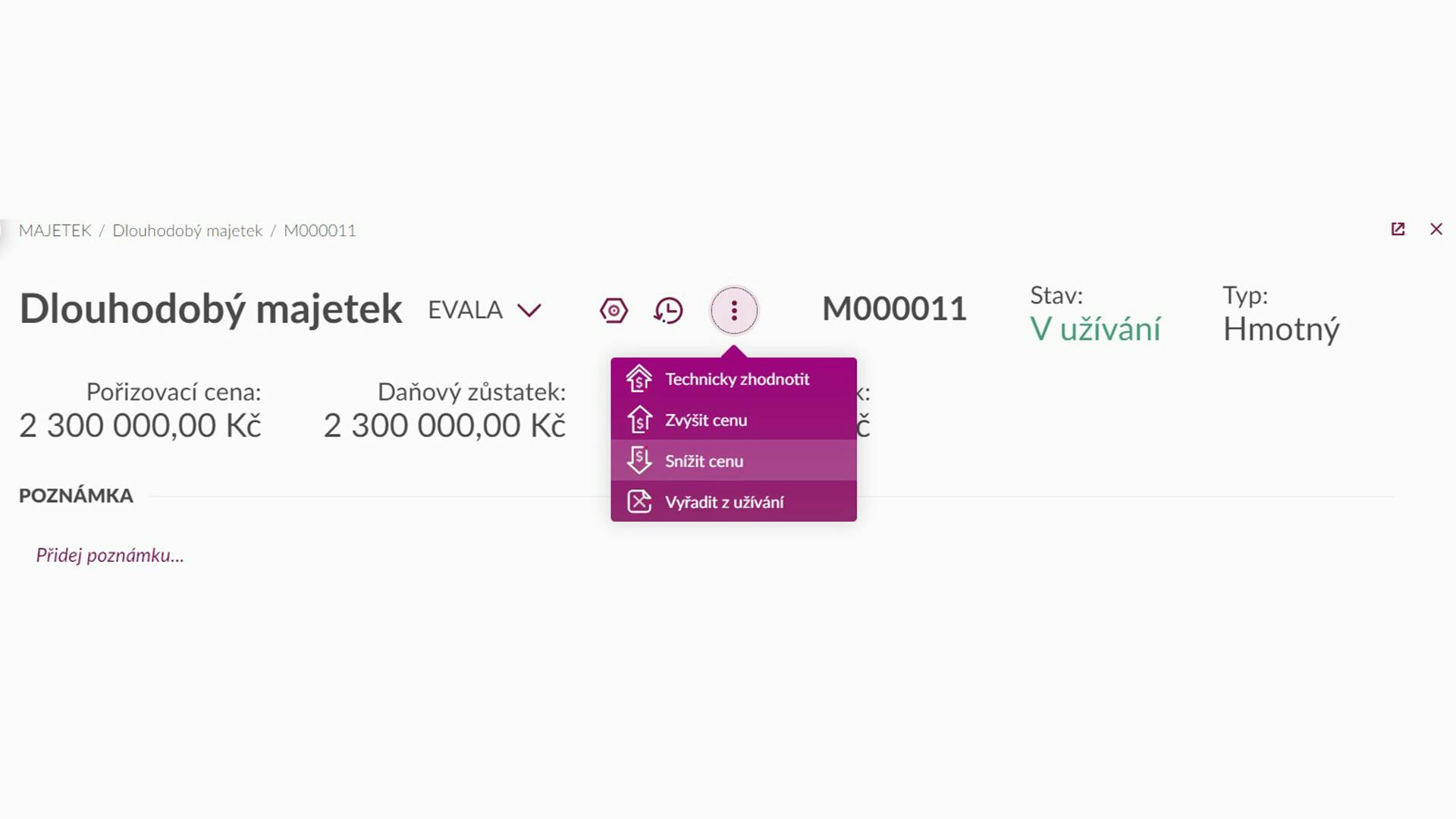Image resolution: width=1456 pixels, height=819 pixels.
Task: Add a note in Přidej poznámku field
Action: (110, 555)
